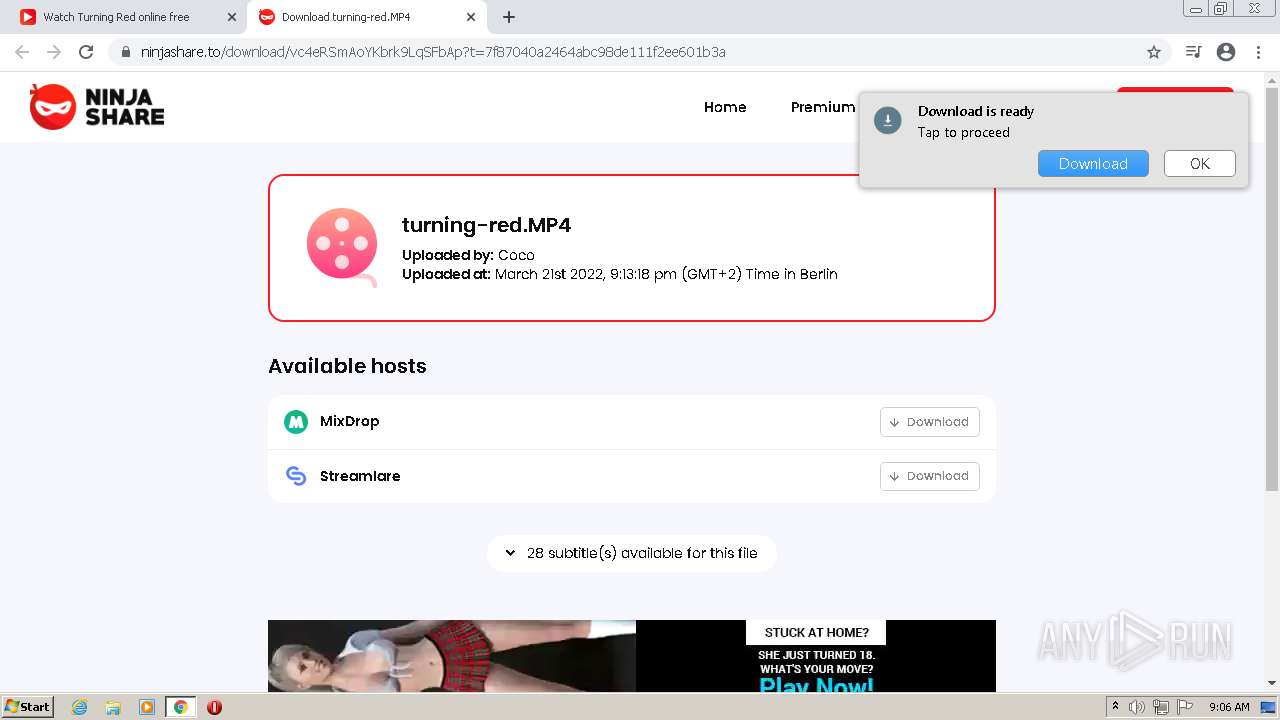Open a new browser tab
This screenshot has height=720, width=1280.
coord(509,17)
